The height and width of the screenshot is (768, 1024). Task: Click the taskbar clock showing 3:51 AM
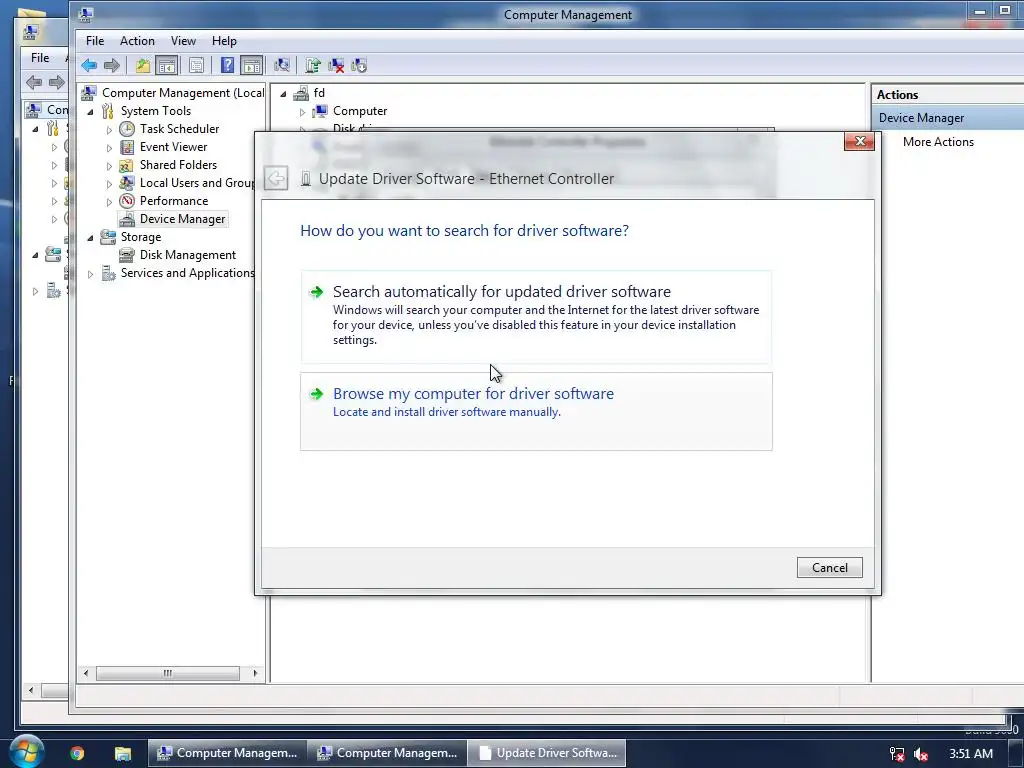(971, 754)
